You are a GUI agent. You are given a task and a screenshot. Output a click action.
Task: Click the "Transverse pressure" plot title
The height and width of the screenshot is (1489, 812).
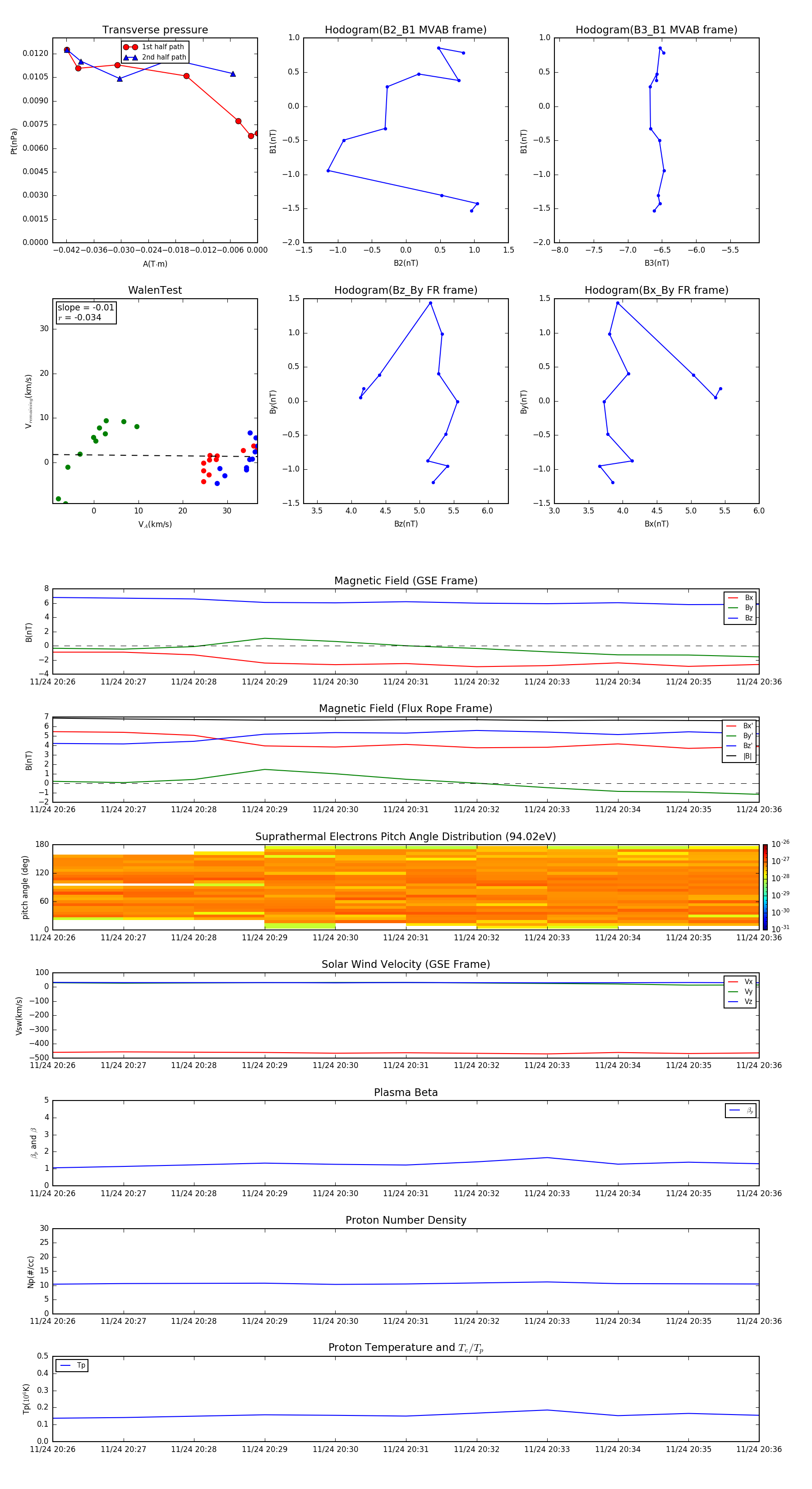click(x=155, y=29)
